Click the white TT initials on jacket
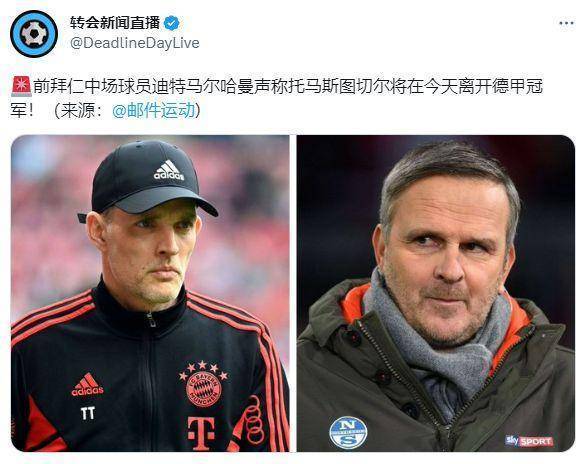This screenshot has width=576, height=464. tap(88, 413)
